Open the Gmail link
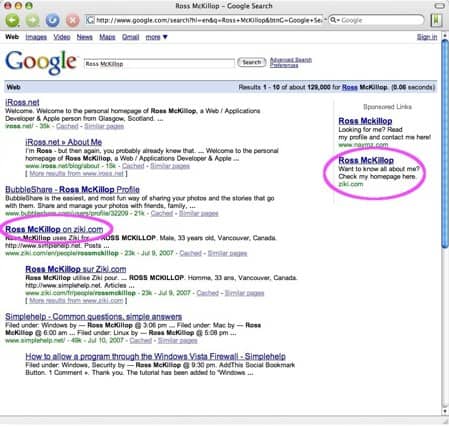 point(130,37)
